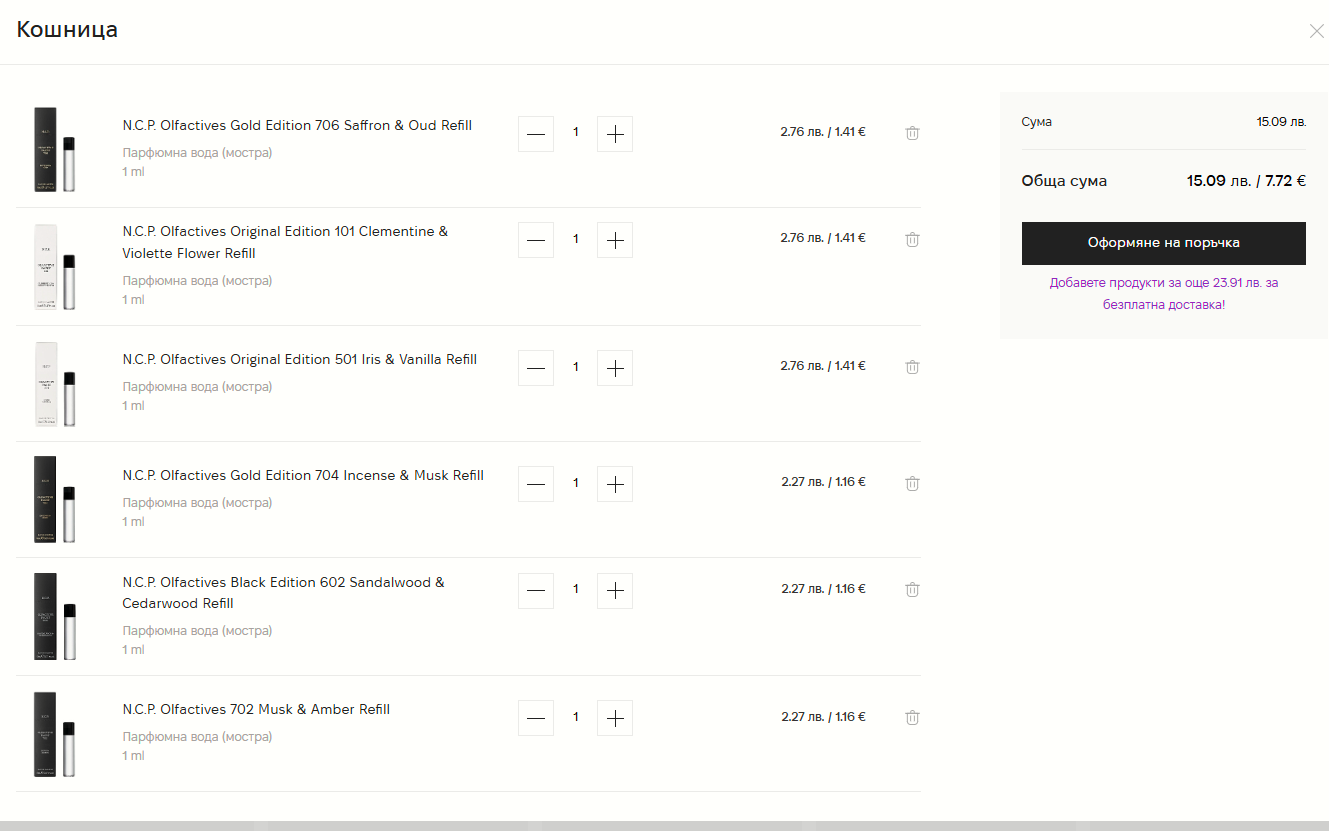Increase quantity of 706 Saffron & Oud

coord(615,134)
